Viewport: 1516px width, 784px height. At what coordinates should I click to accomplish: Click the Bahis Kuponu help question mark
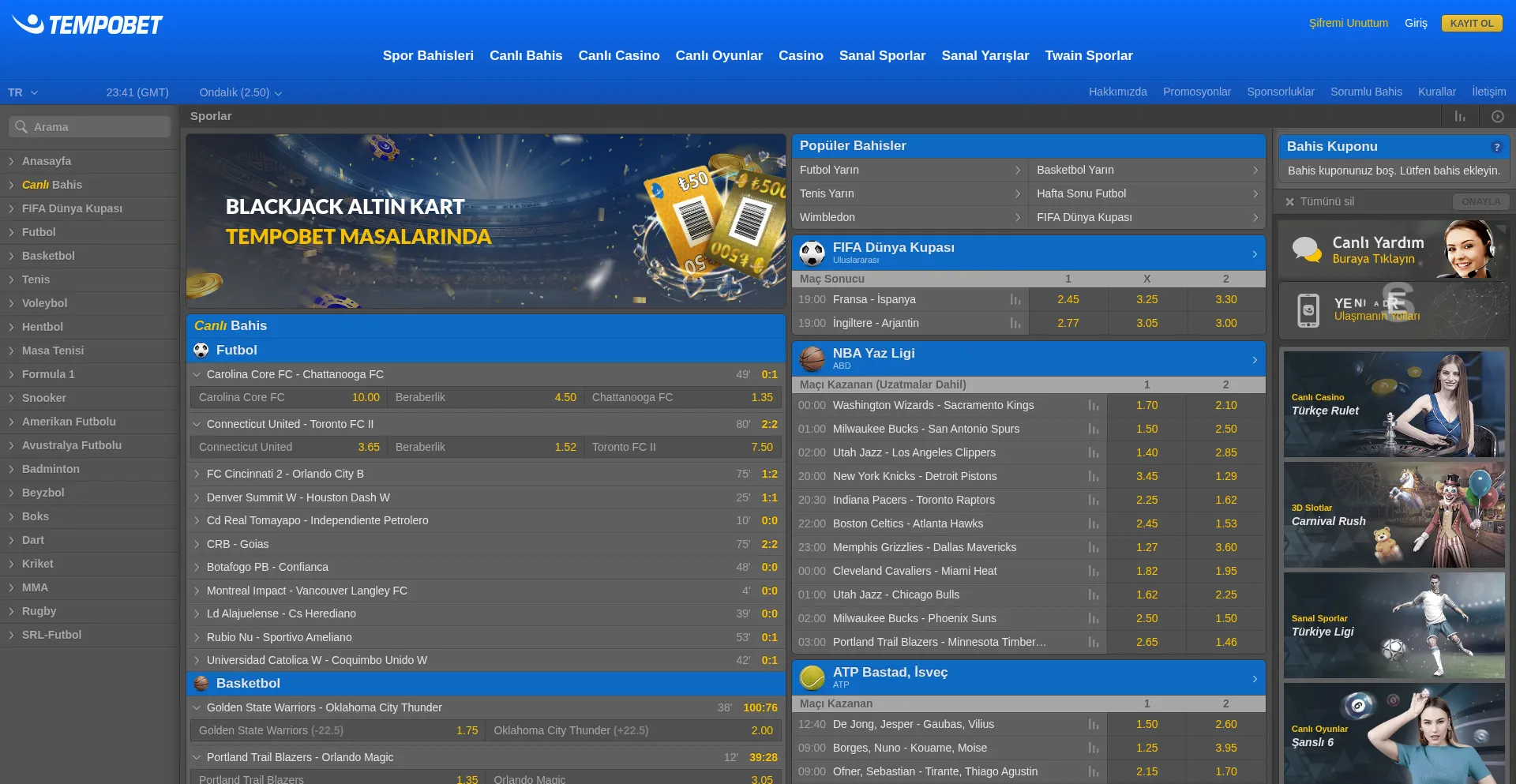click(x=1496, y=147)
